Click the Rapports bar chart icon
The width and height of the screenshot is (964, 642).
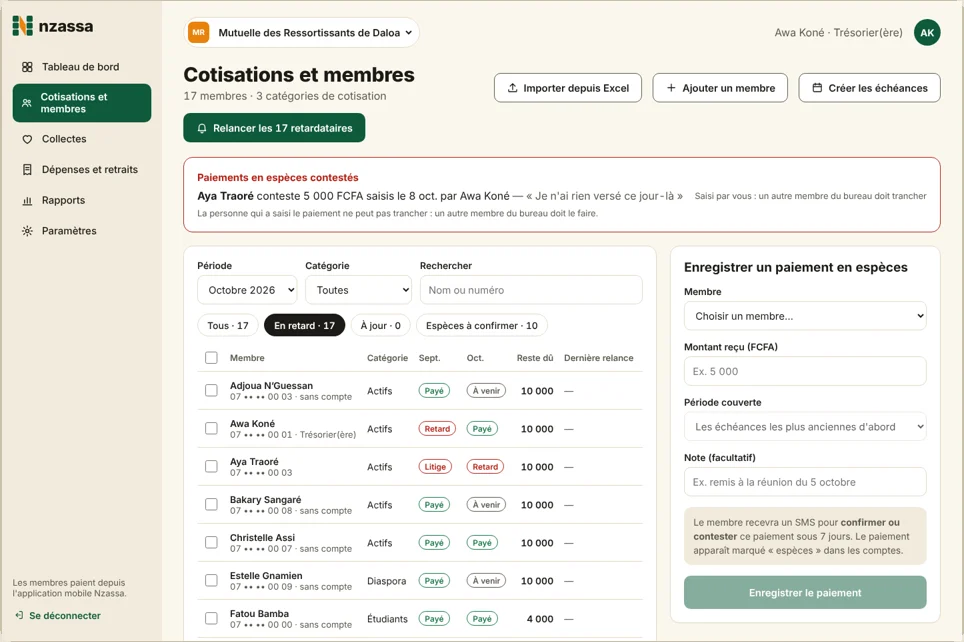[27, 200]
